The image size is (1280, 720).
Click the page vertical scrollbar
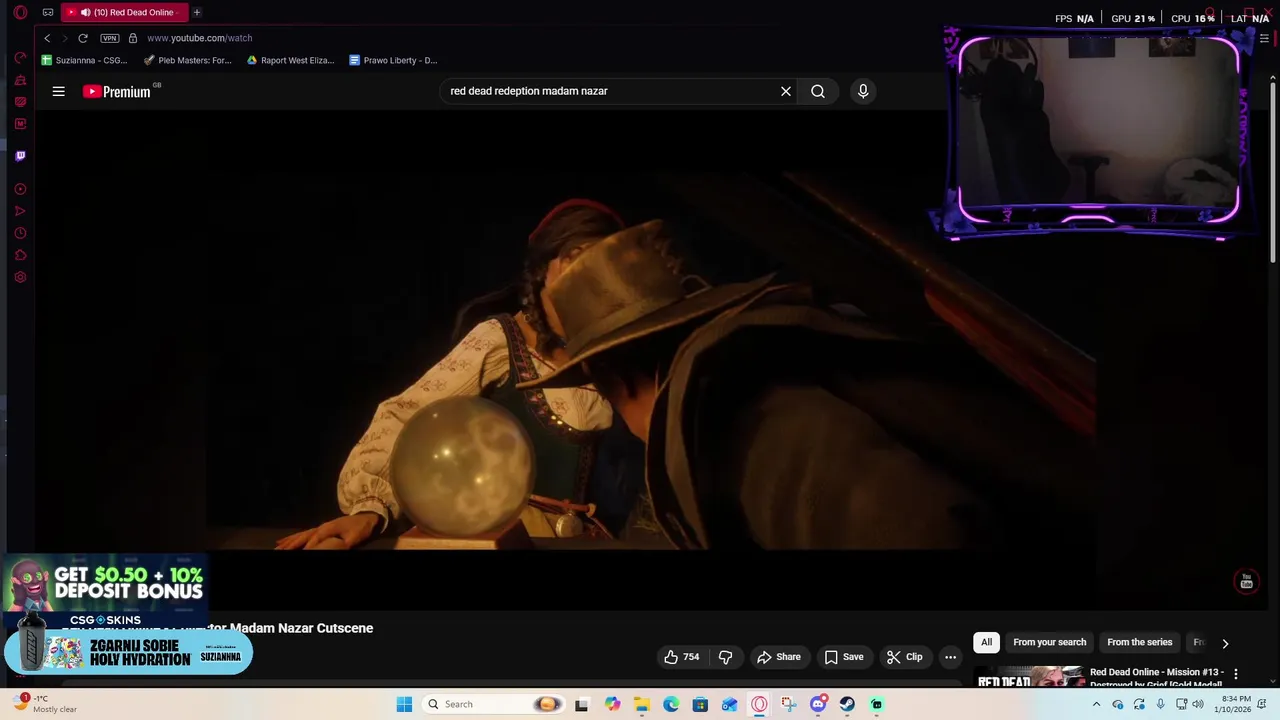click(x=1272, y=170)
